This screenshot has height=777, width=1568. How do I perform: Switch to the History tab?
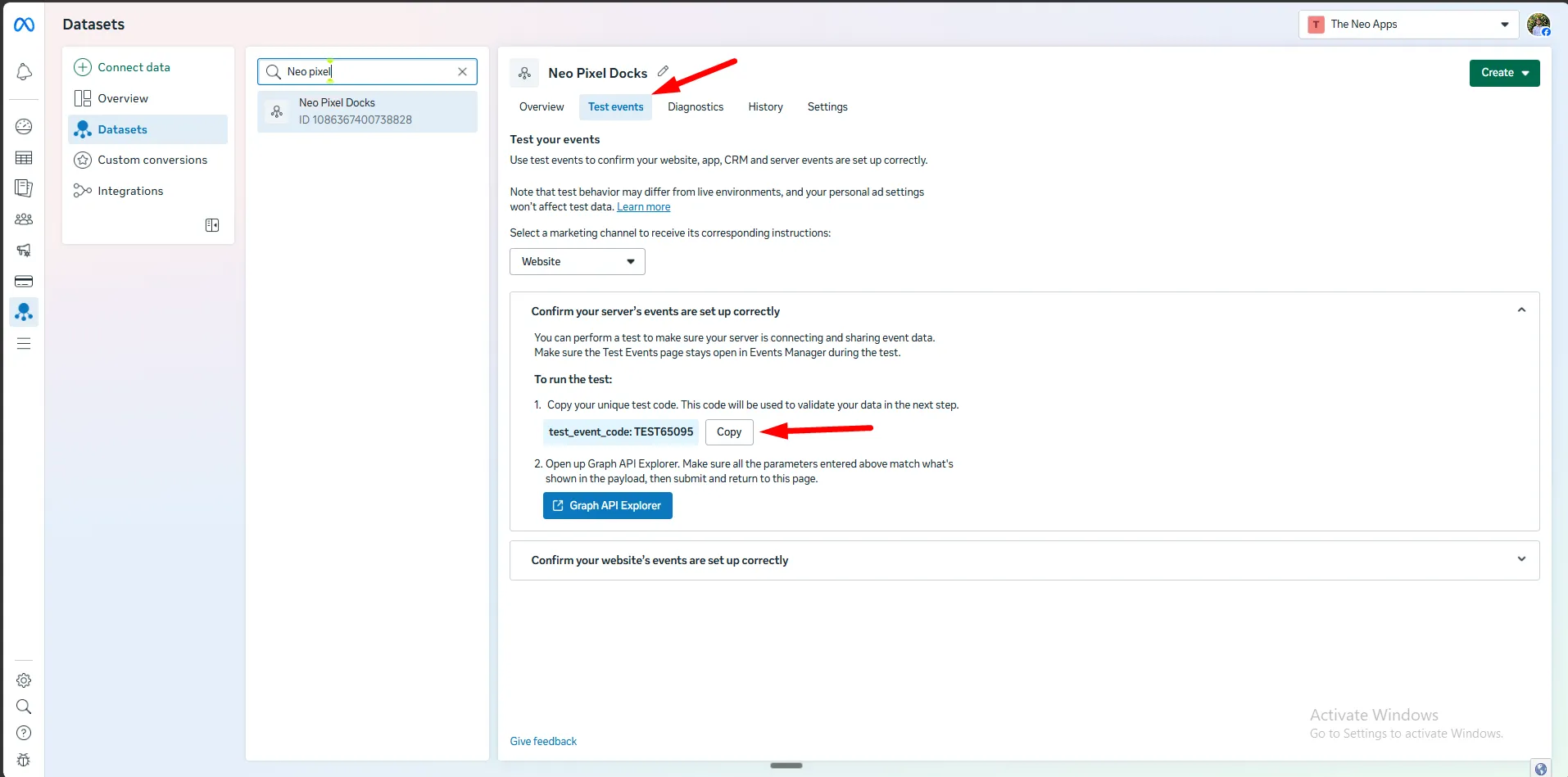pos(765,107)
